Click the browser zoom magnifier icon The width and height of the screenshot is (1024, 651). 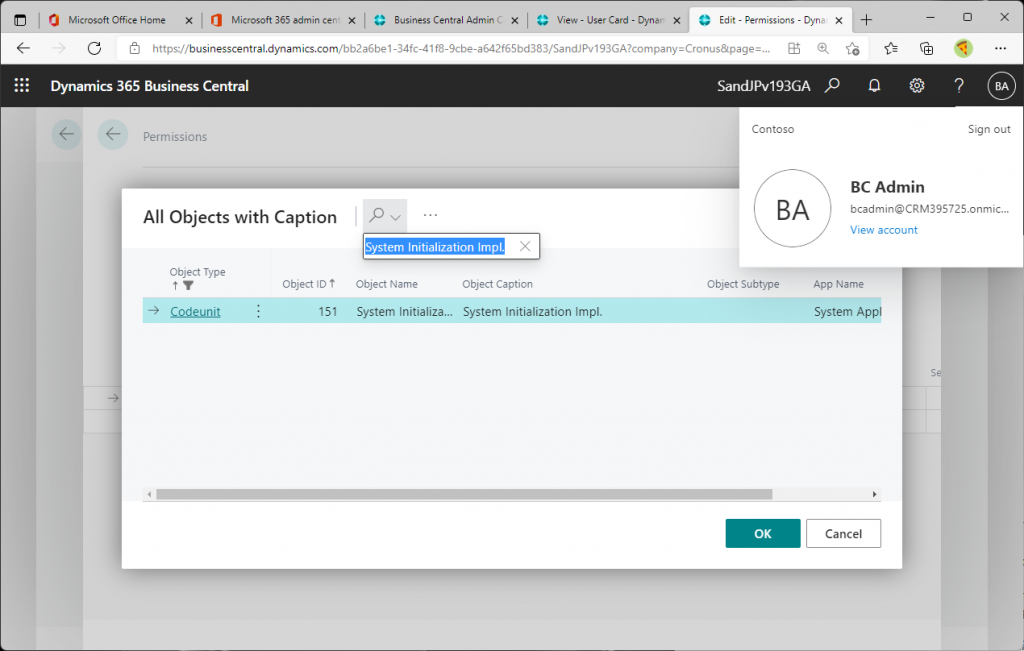823,48
